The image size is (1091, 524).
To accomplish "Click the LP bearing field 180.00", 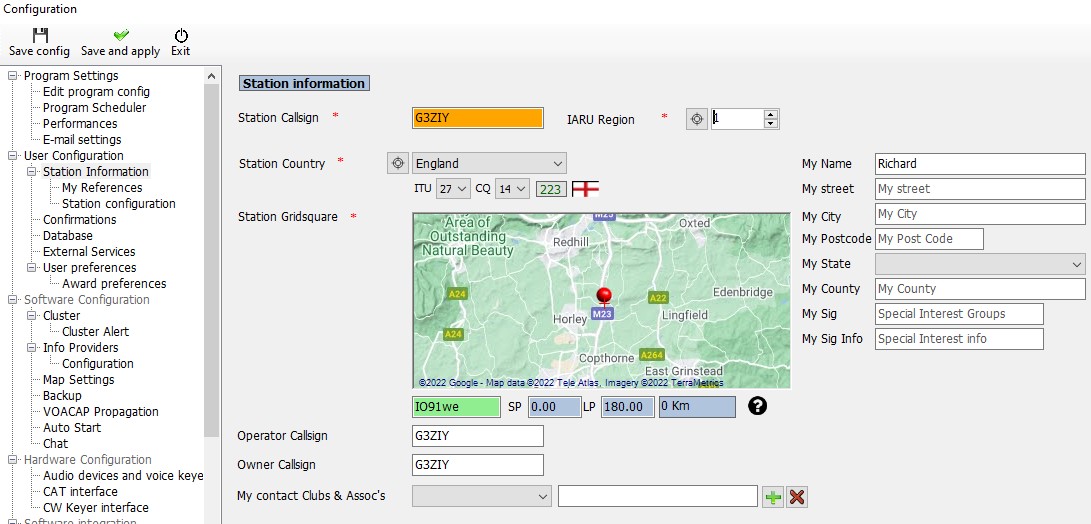I will click(628, 407).
